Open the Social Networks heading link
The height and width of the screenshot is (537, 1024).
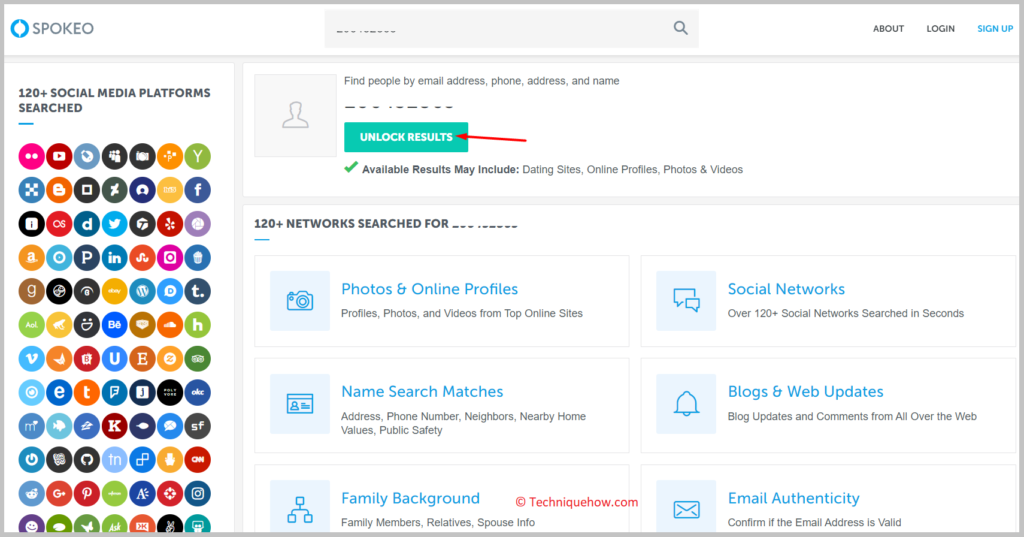tap(786, 289)
